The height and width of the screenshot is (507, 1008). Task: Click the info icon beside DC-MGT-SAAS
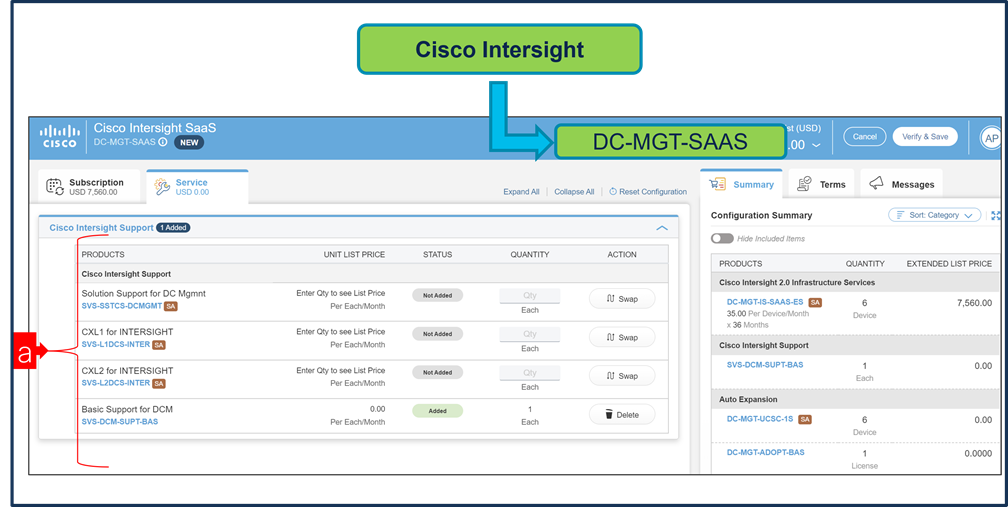pos(163,142)
